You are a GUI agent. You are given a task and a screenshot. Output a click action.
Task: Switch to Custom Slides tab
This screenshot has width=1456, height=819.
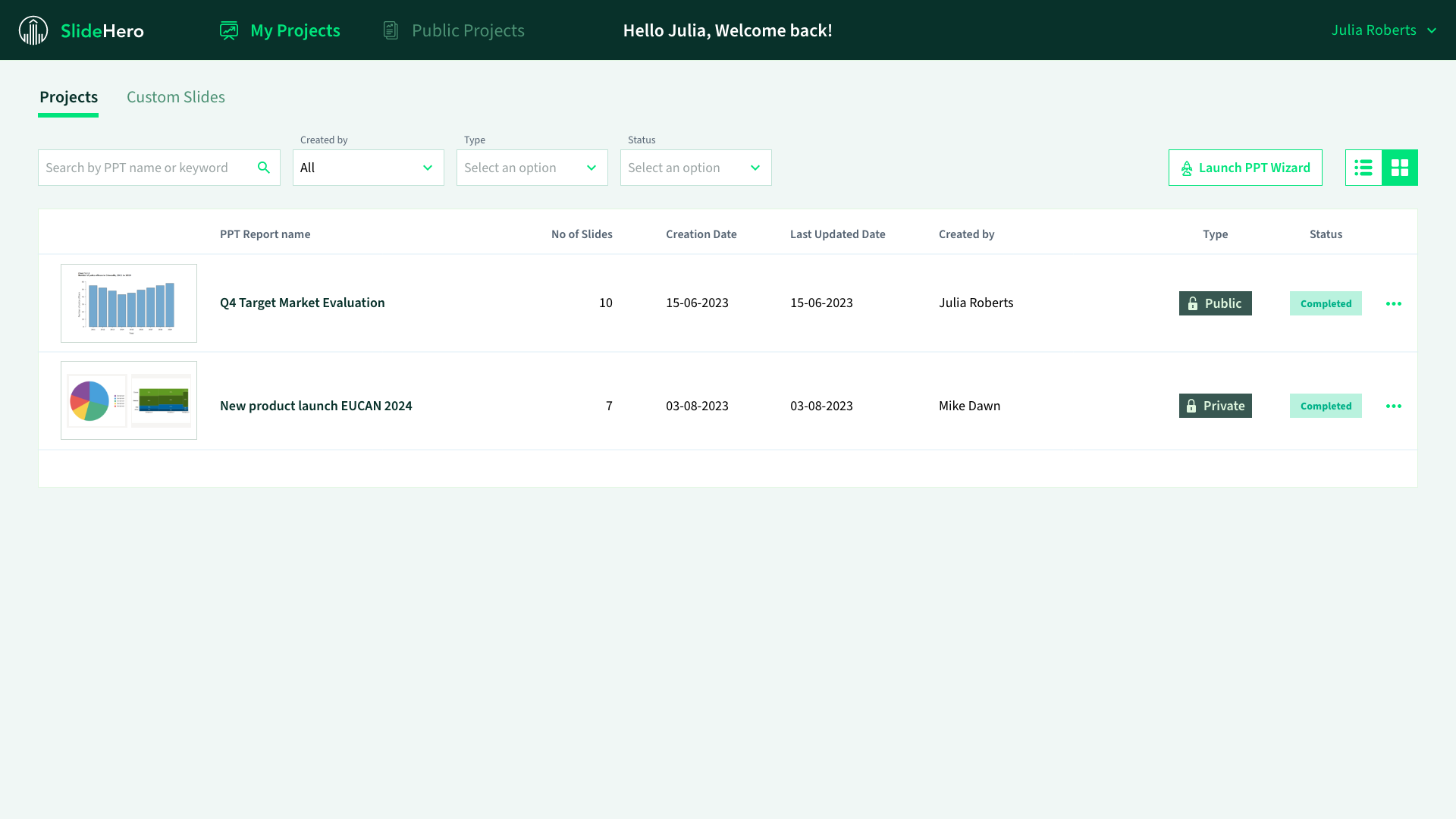point(176,97)
